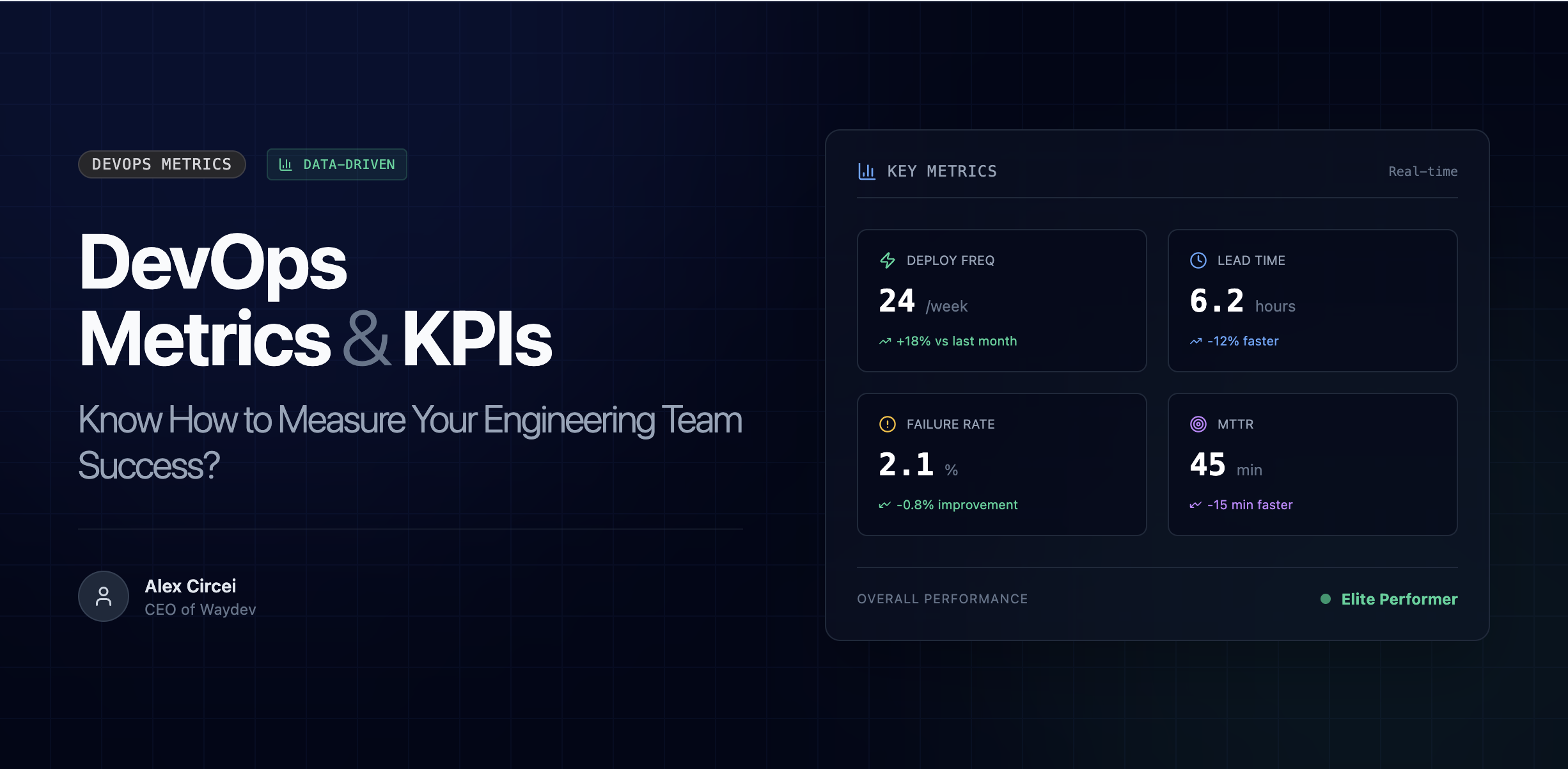Screen dimensions: 1568x769
Task: Switch to the Overall Performance section
Action: tap(942, 599)
